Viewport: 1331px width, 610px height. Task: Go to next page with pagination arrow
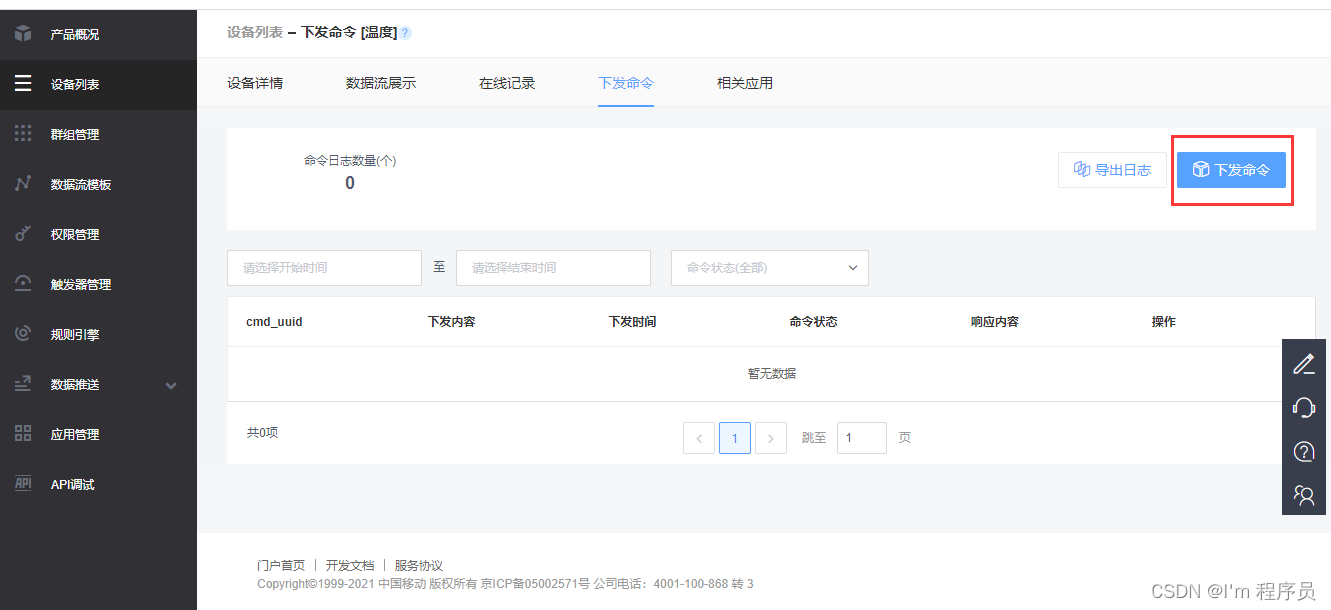pyautogui.click(x=770, y=437)
